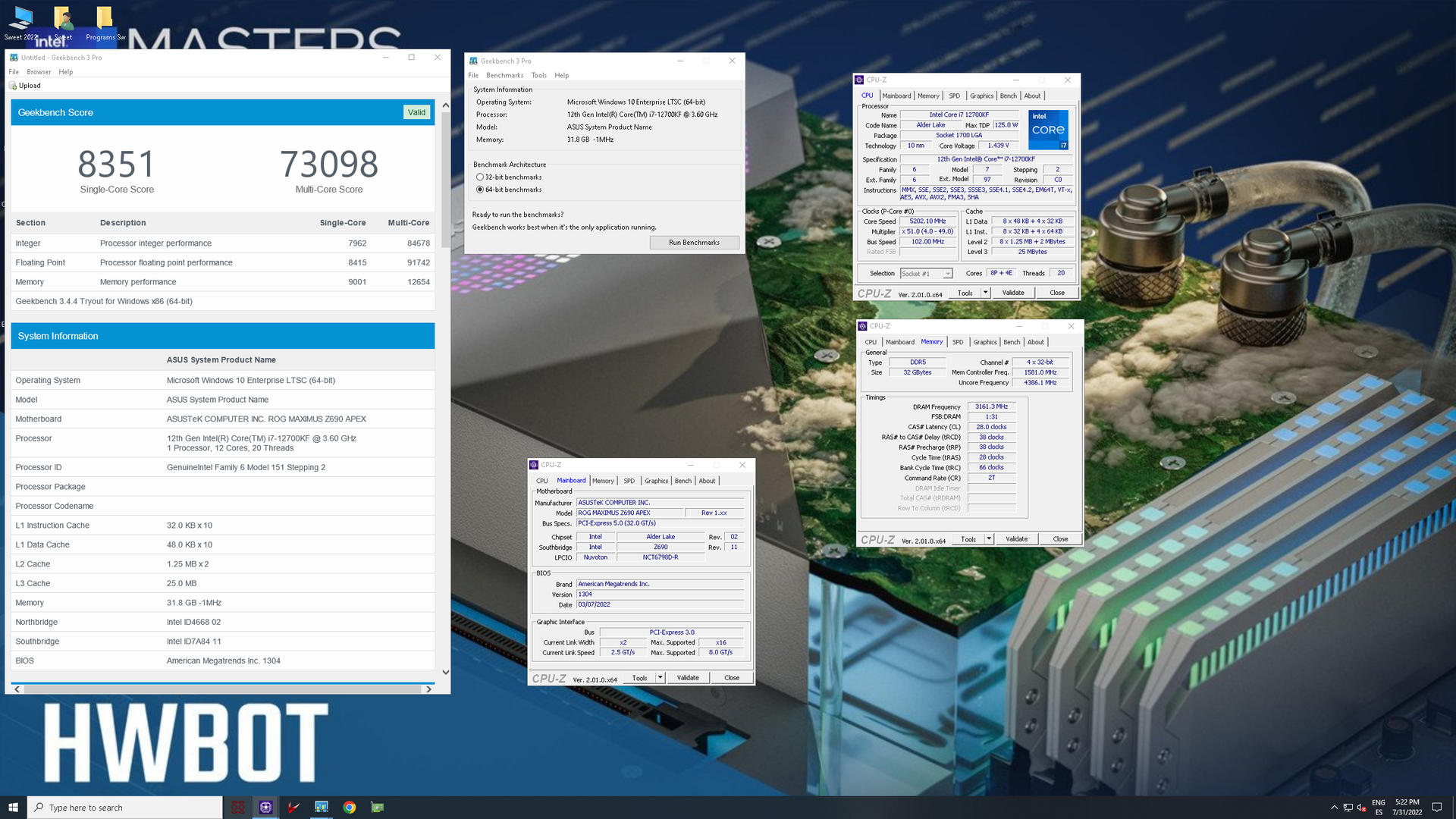
Task: Click the CPU-Z CPU window title icon
Action: coord(859,80)
